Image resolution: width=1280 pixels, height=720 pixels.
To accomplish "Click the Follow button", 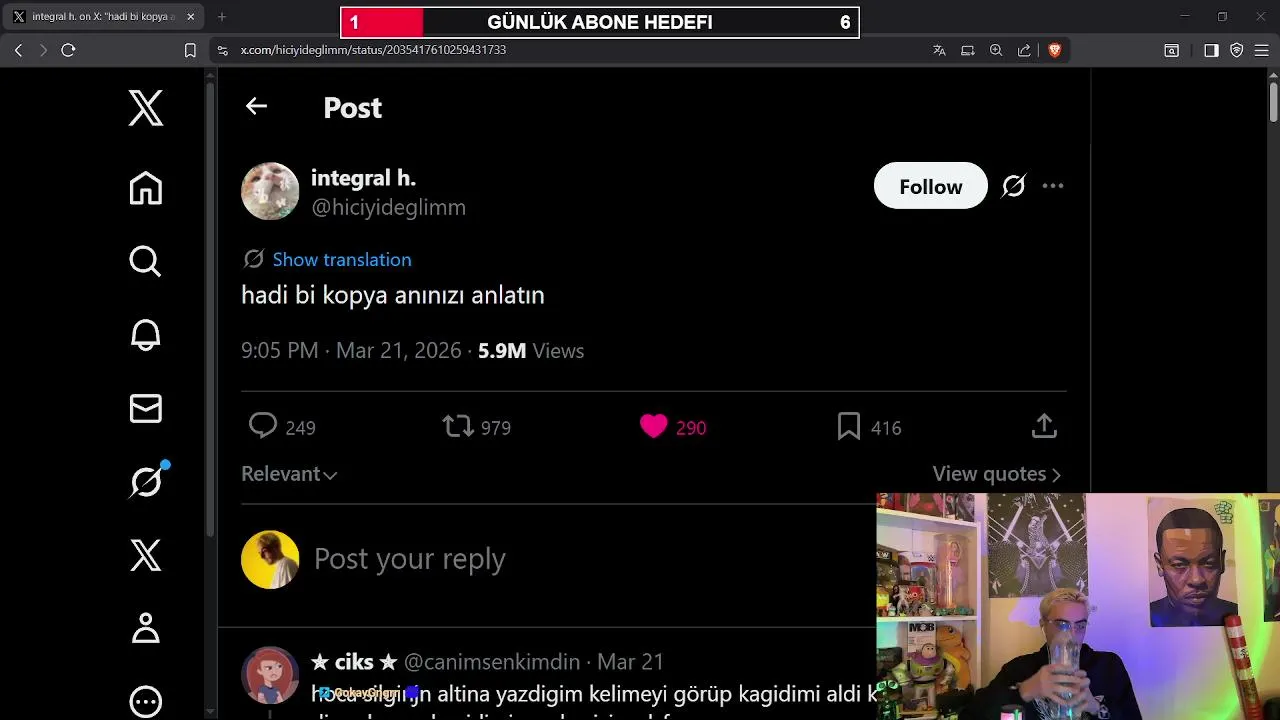I will pos(930,186).
